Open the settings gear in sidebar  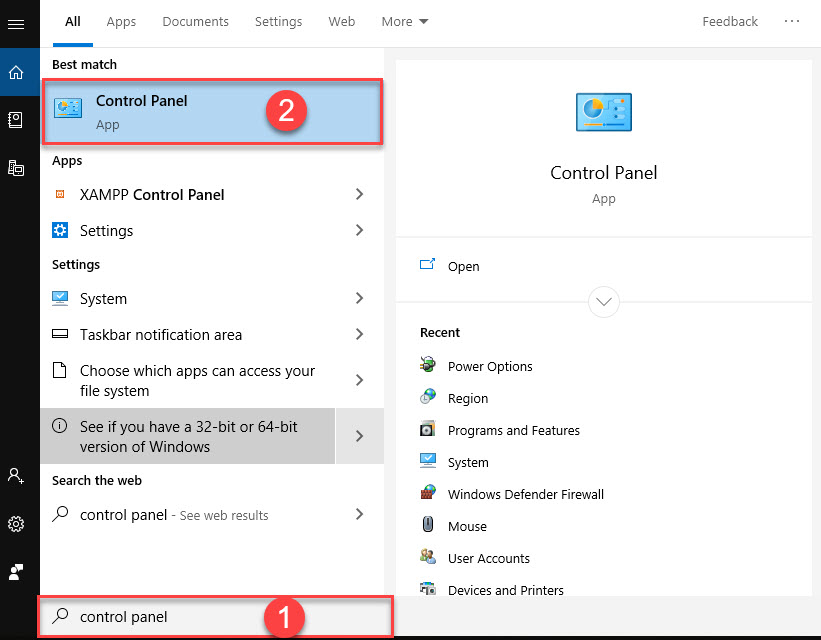(16, 524)
